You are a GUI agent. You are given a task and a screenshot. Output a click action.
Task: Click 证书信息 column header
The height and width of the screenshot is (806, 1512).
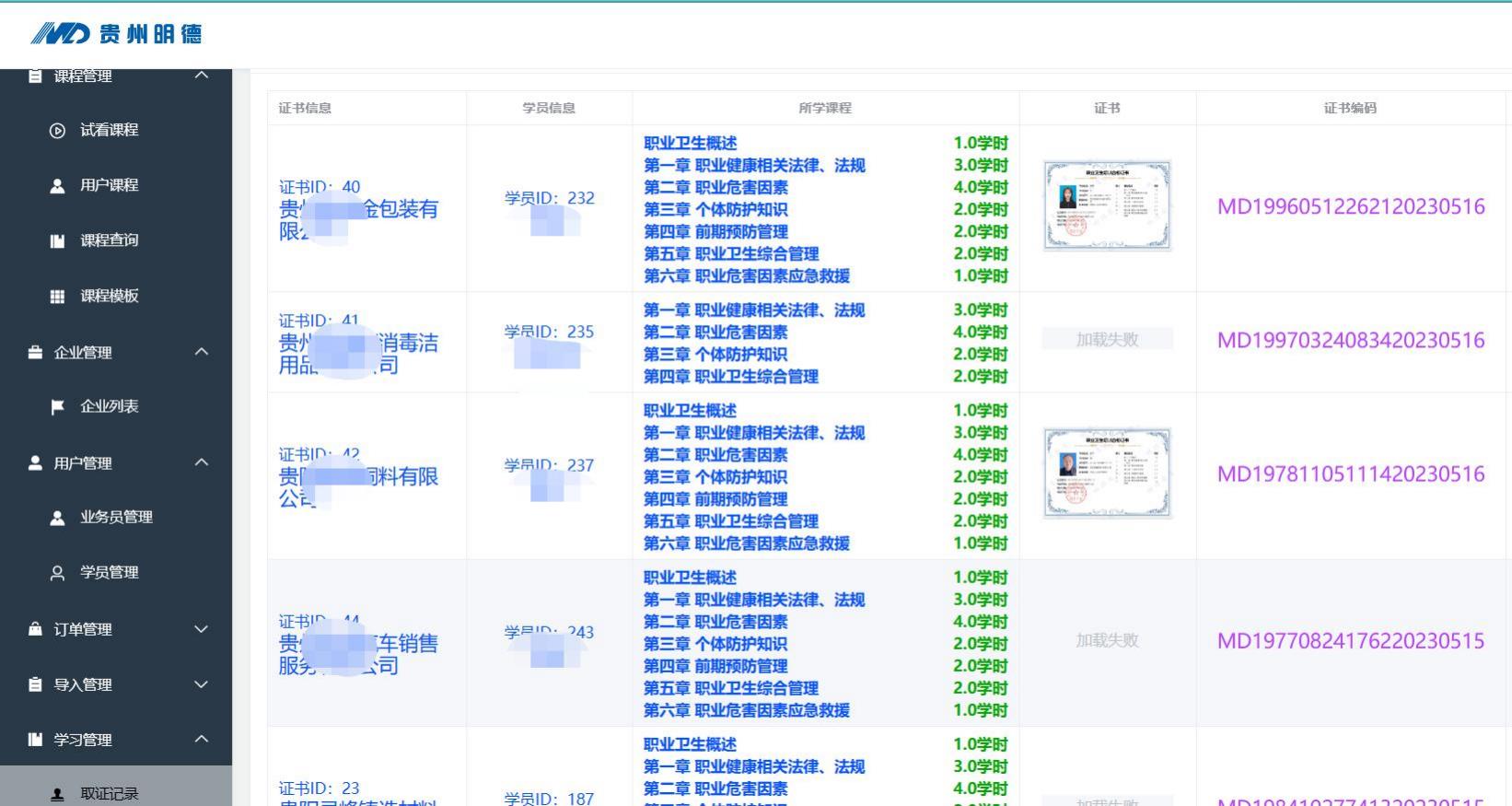(305, 108)
